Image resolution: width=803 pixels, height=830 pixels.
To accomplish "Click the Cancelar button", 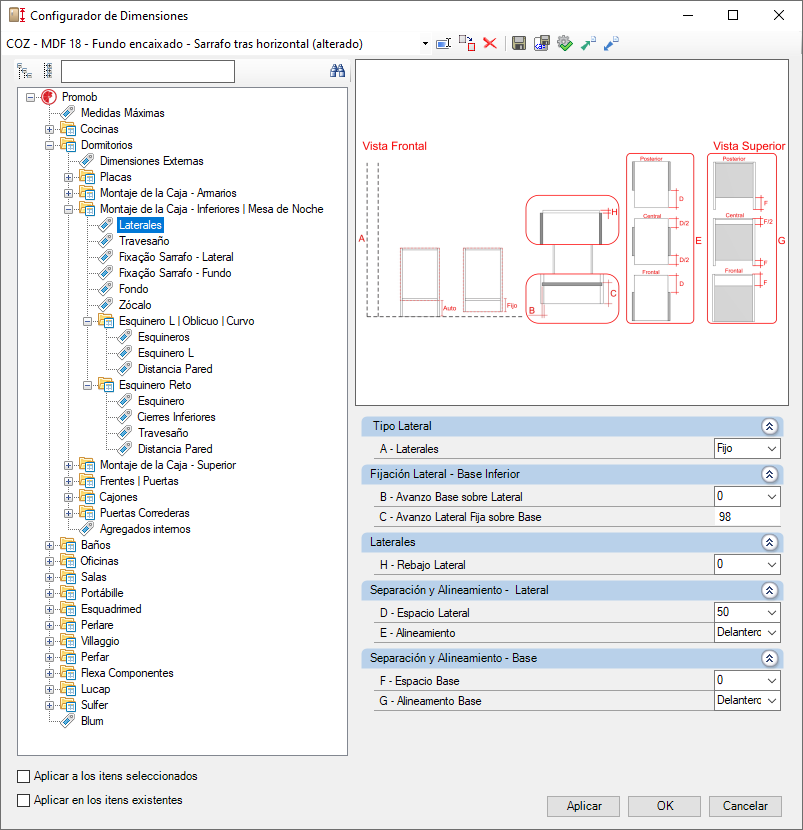I will [745, 806].
